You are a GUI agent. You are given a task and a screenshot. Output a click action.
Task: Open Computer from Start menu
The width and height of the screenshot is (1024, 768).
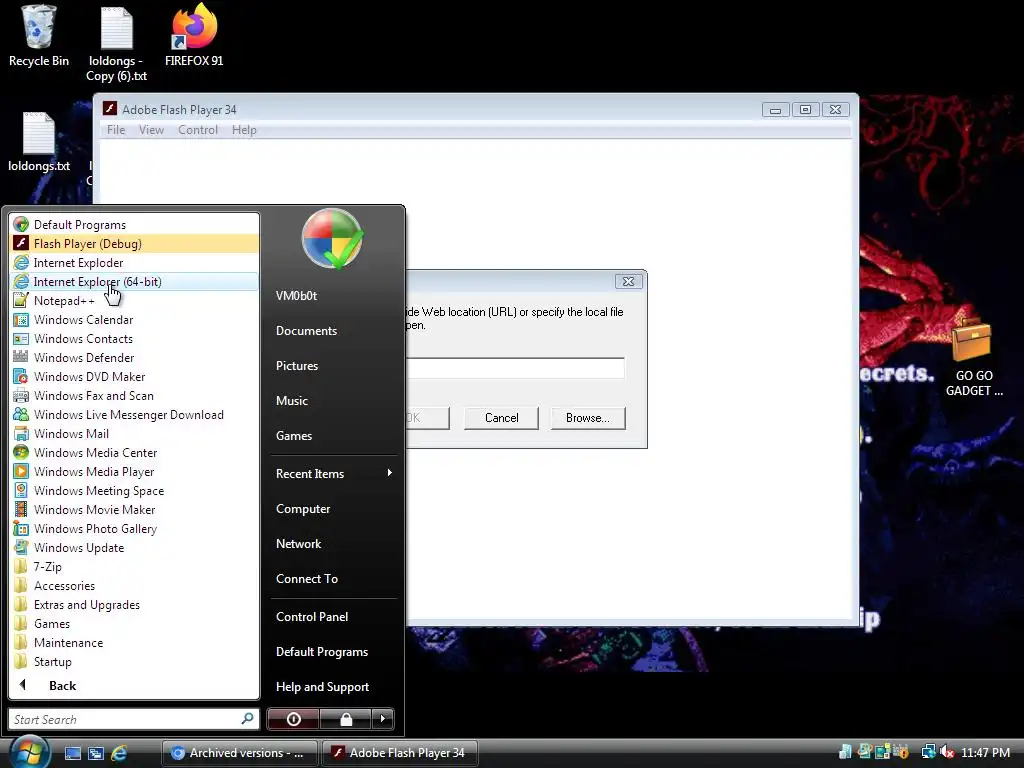pos(333,509)
